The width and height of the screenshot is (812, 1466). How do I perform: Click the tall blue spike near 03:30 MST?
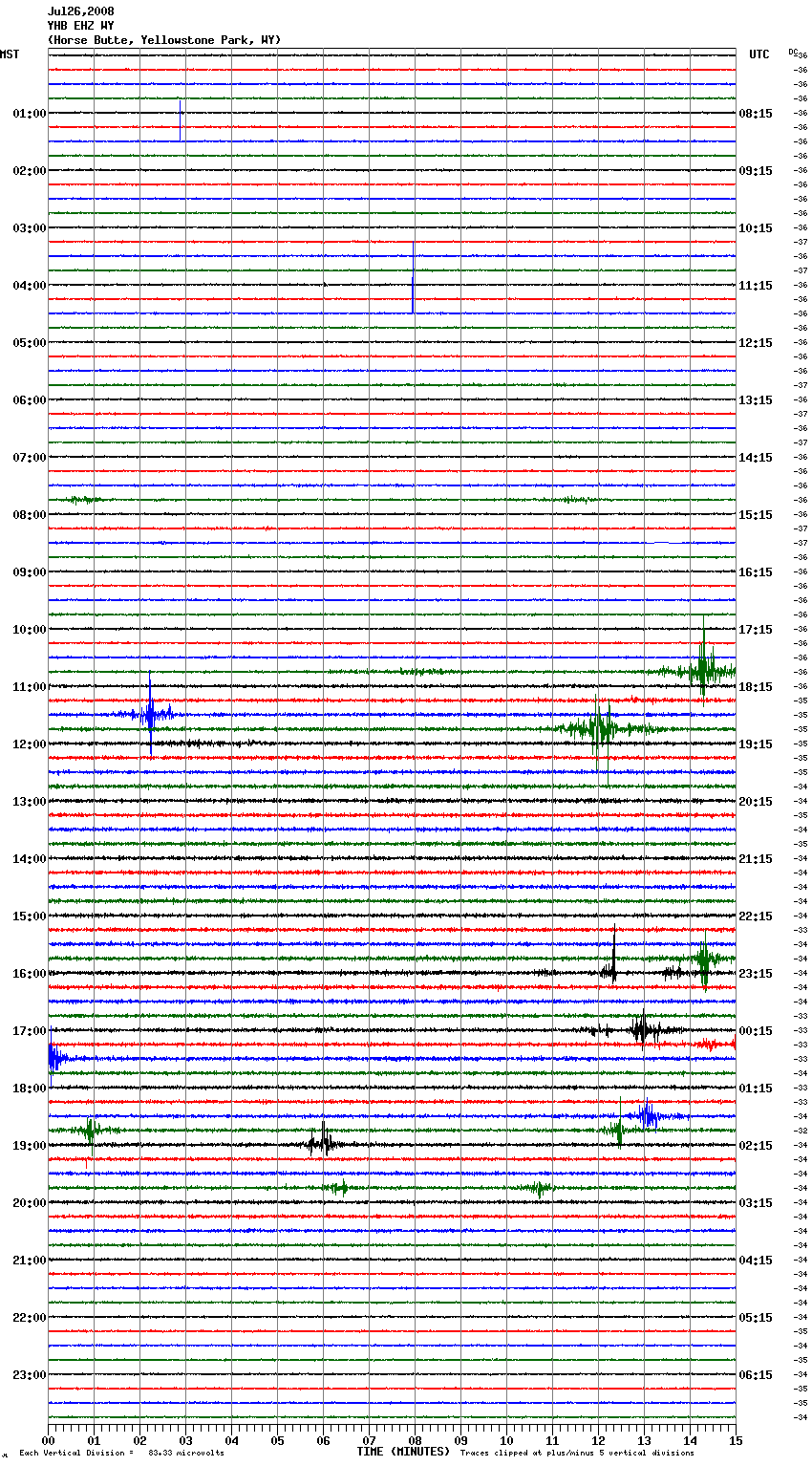[x=413, y=277]
